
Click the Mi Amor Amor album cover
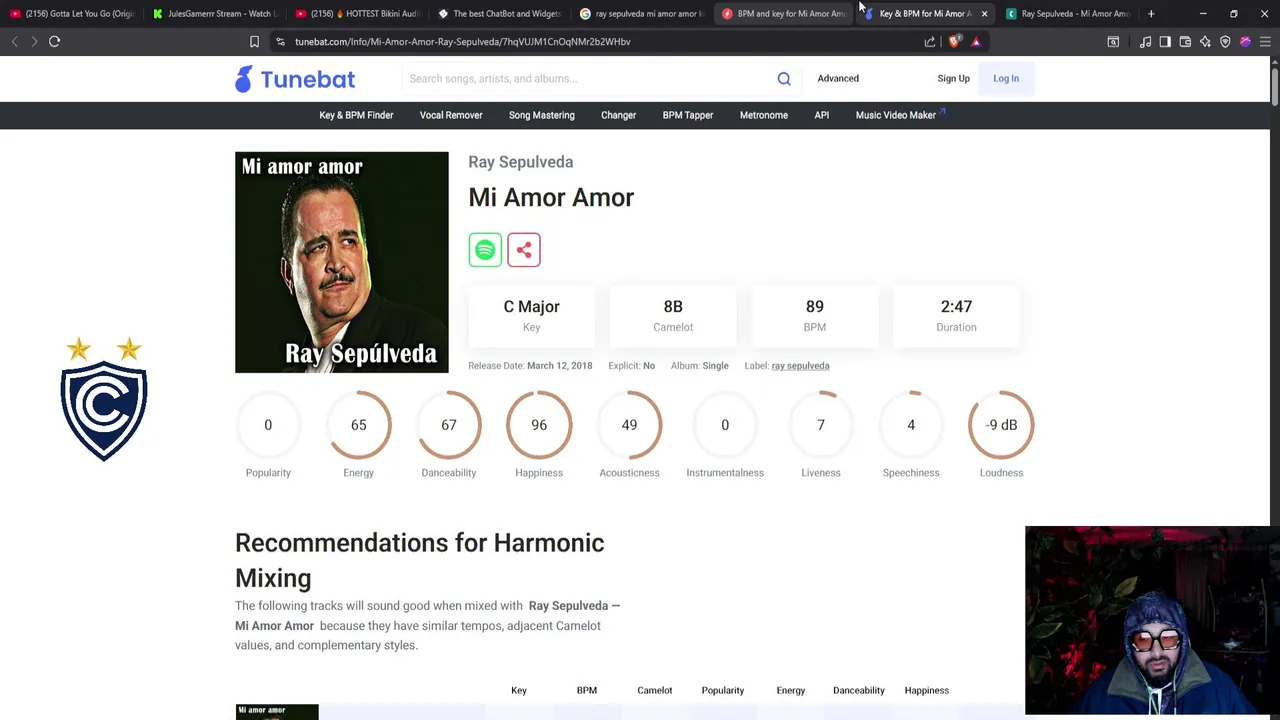(342, 262)
